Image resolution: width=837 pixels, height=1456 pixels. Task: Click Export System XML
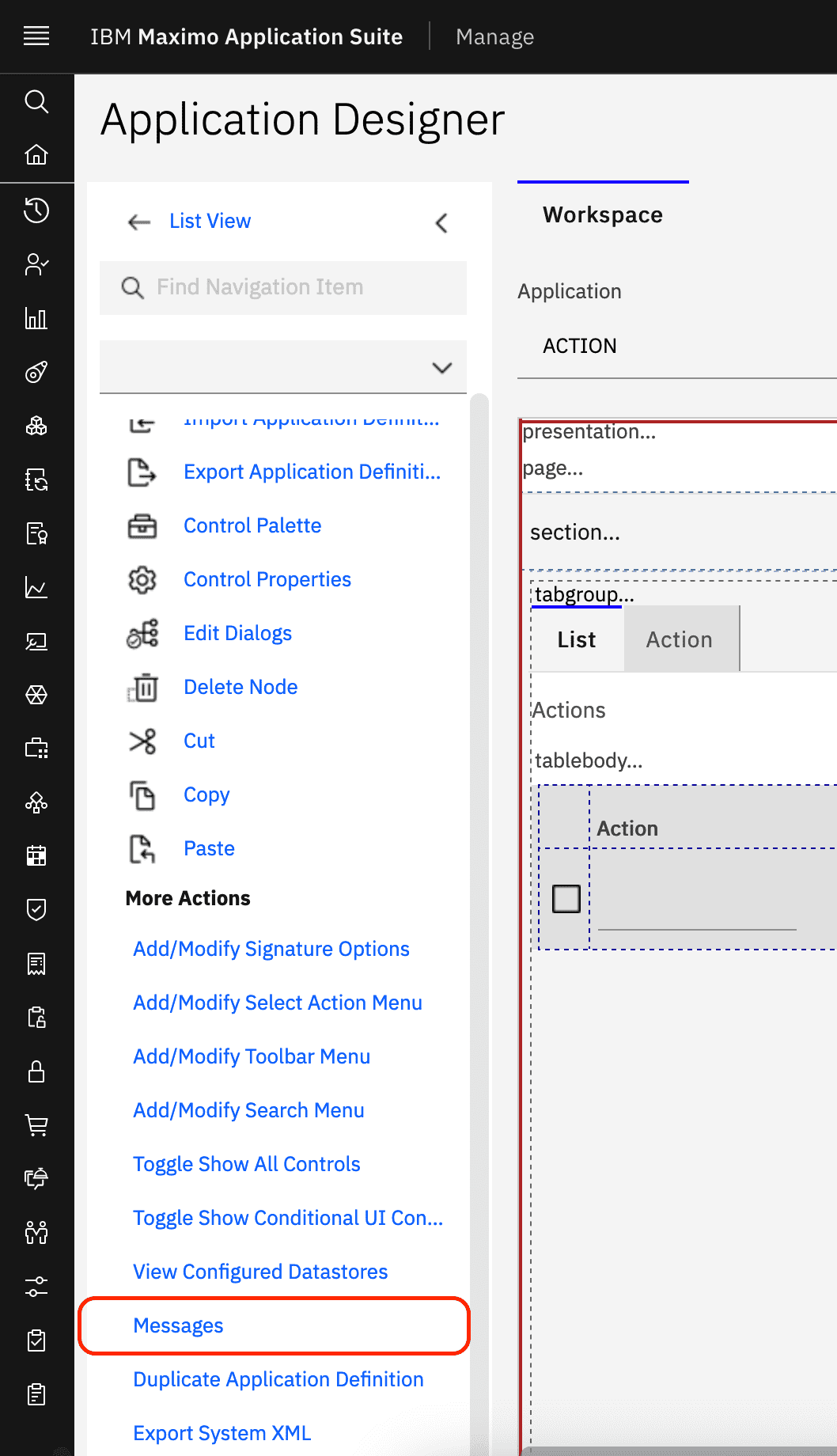[222, 1433]
